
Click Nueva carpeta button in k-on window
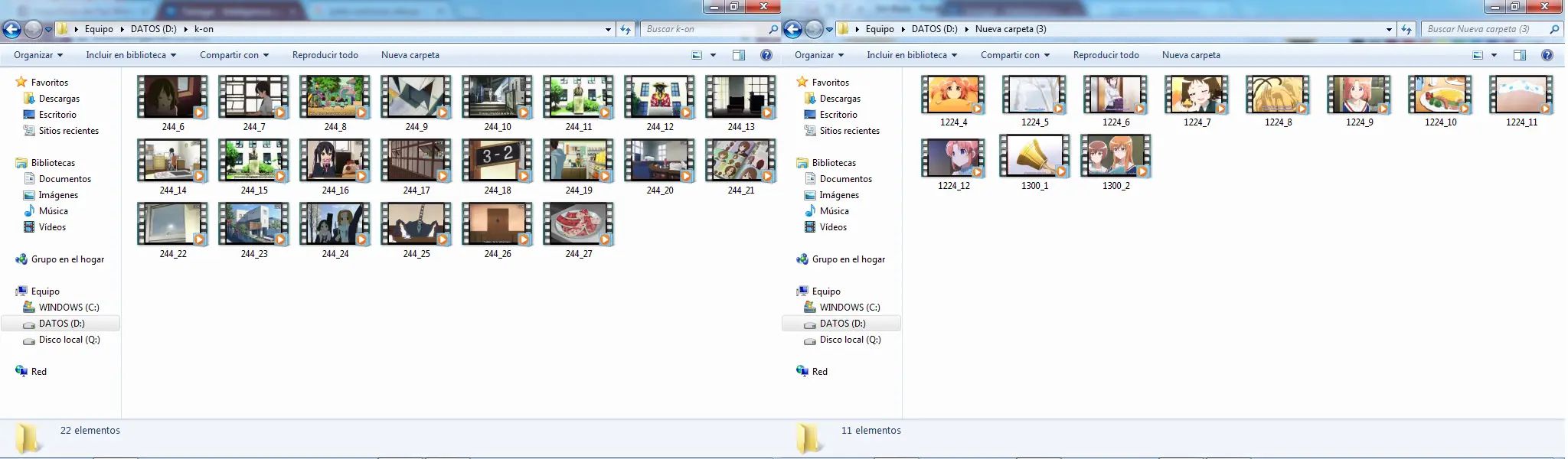coord(410,55)
